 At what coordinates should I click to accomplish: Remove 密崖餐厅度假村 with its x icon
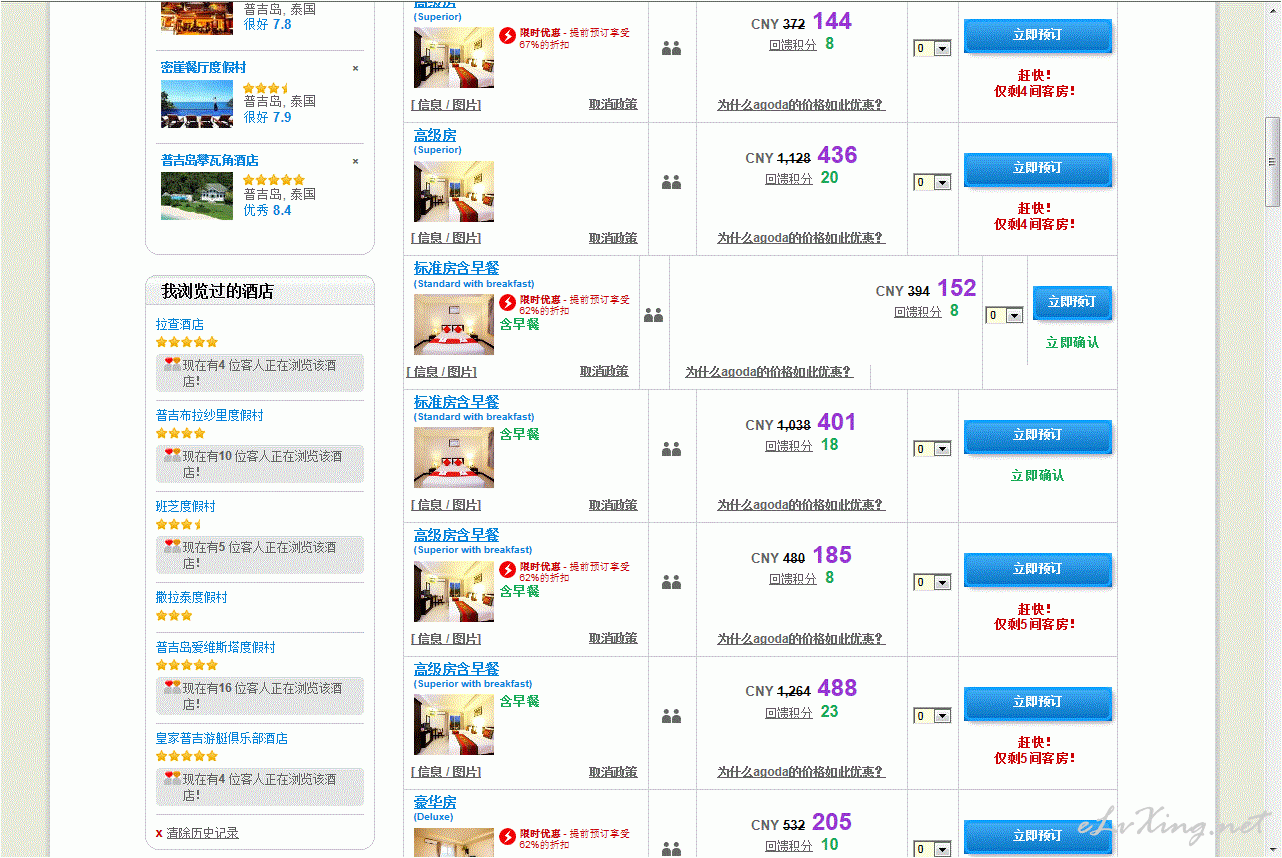coord(355,69)
